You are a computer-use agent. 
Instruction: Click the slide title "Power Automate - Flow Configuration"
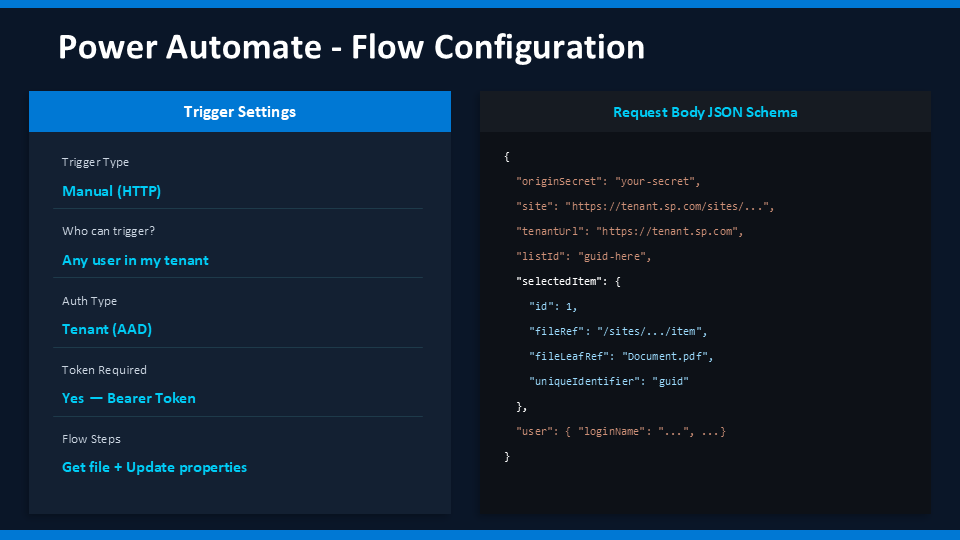pyautogui.click(x=351, y=47)
